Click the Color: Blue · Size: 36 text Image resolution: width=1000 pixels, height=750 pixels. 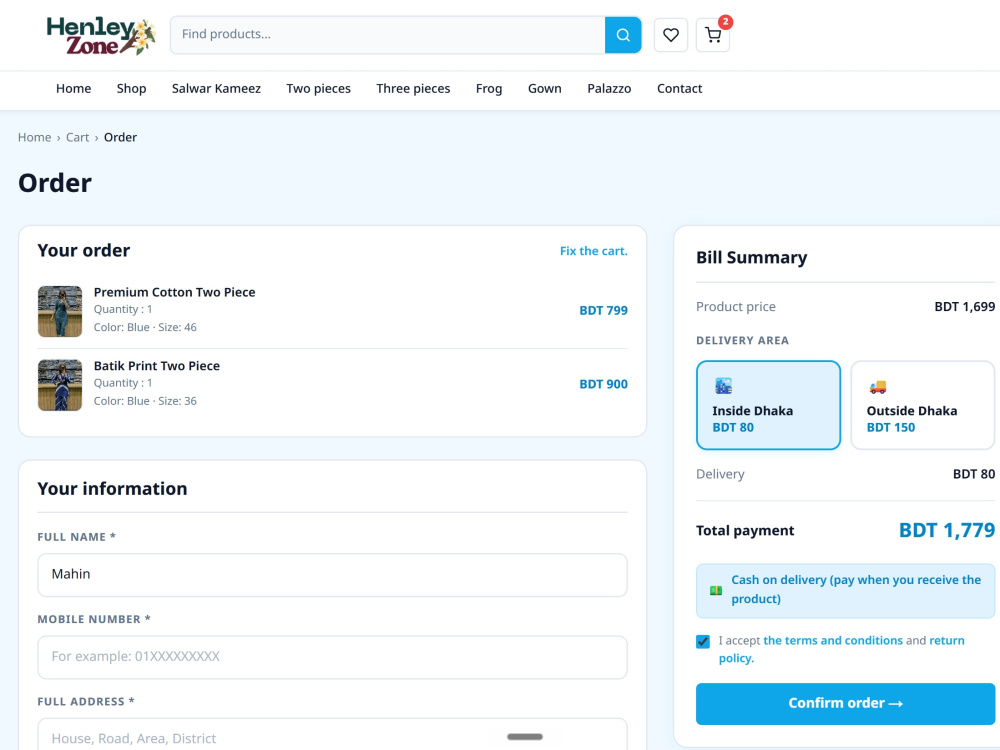coord(145,401)
